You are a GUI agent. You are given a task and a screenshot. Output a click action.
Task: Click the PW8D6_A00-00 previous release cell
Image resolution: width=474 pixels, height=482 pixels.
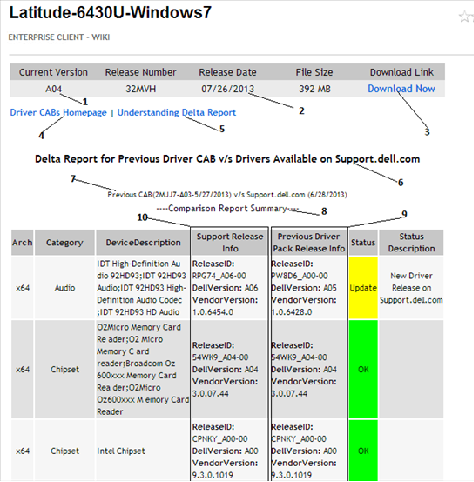(x=309, y=288)
